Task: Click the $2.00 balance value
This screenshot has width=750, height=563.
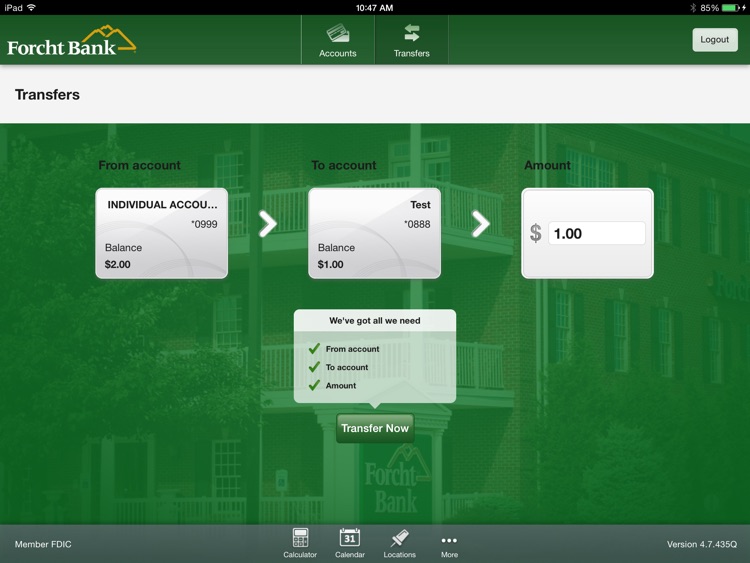Action: coord(118,264)
